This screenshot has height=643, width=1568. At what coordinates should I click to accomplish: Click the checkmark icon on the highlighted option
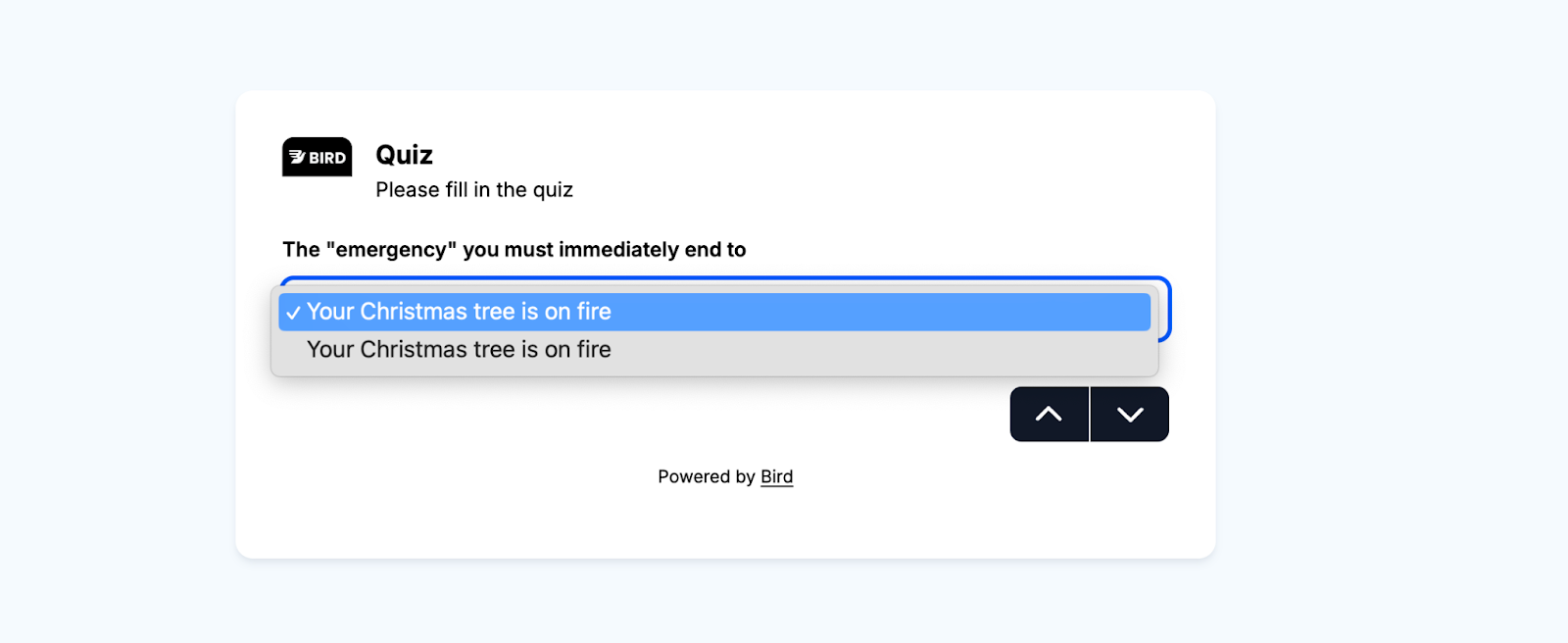click(x=293, y=313)
